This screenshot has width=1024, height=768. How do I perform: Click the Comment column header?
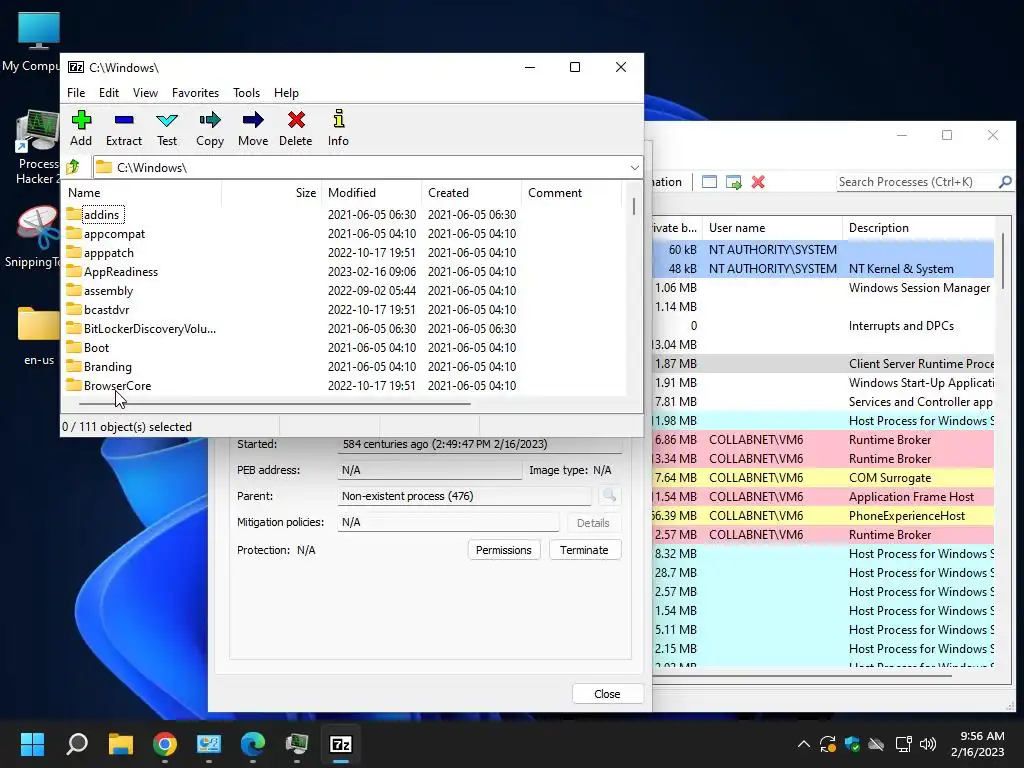(572, 193)
